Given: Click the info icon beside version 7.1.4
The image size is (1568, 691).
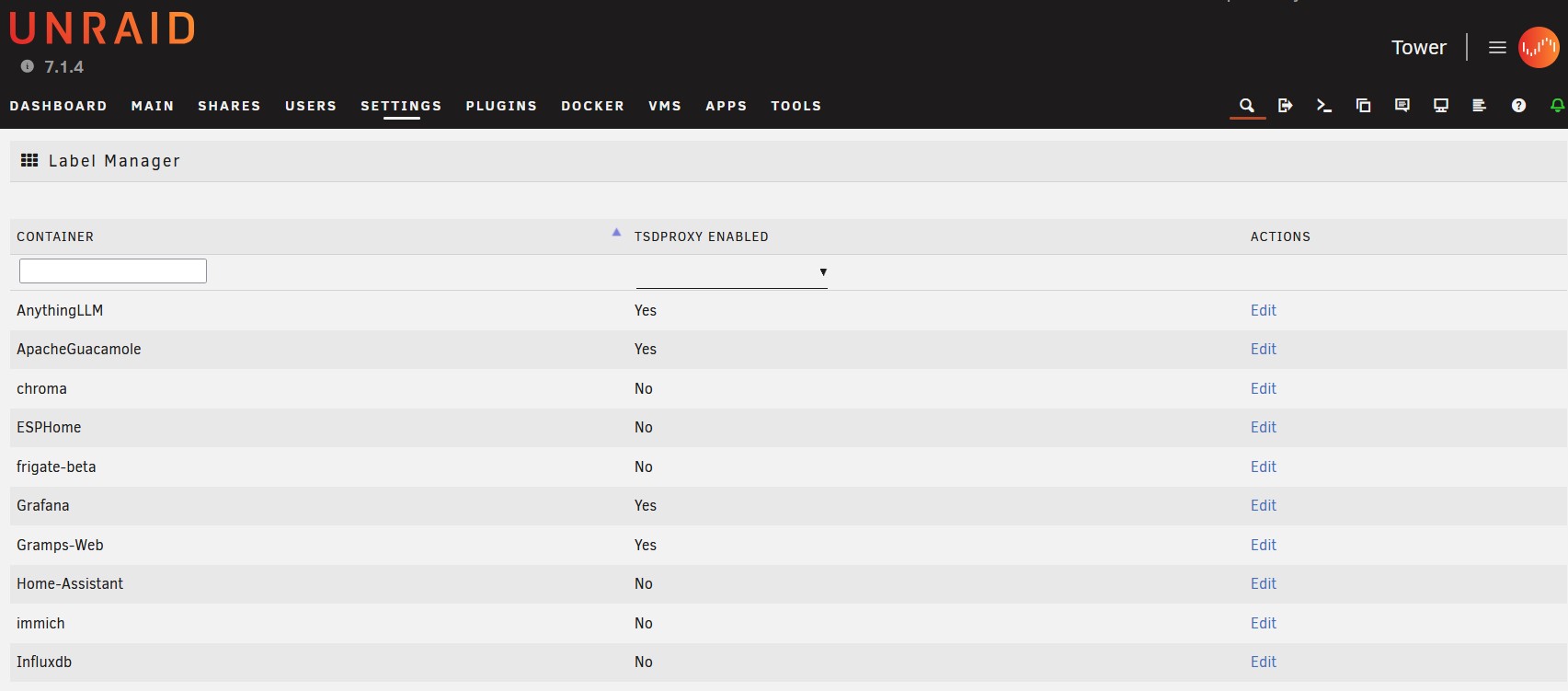Looking at the screenshot, I should (x=28, y=66).
